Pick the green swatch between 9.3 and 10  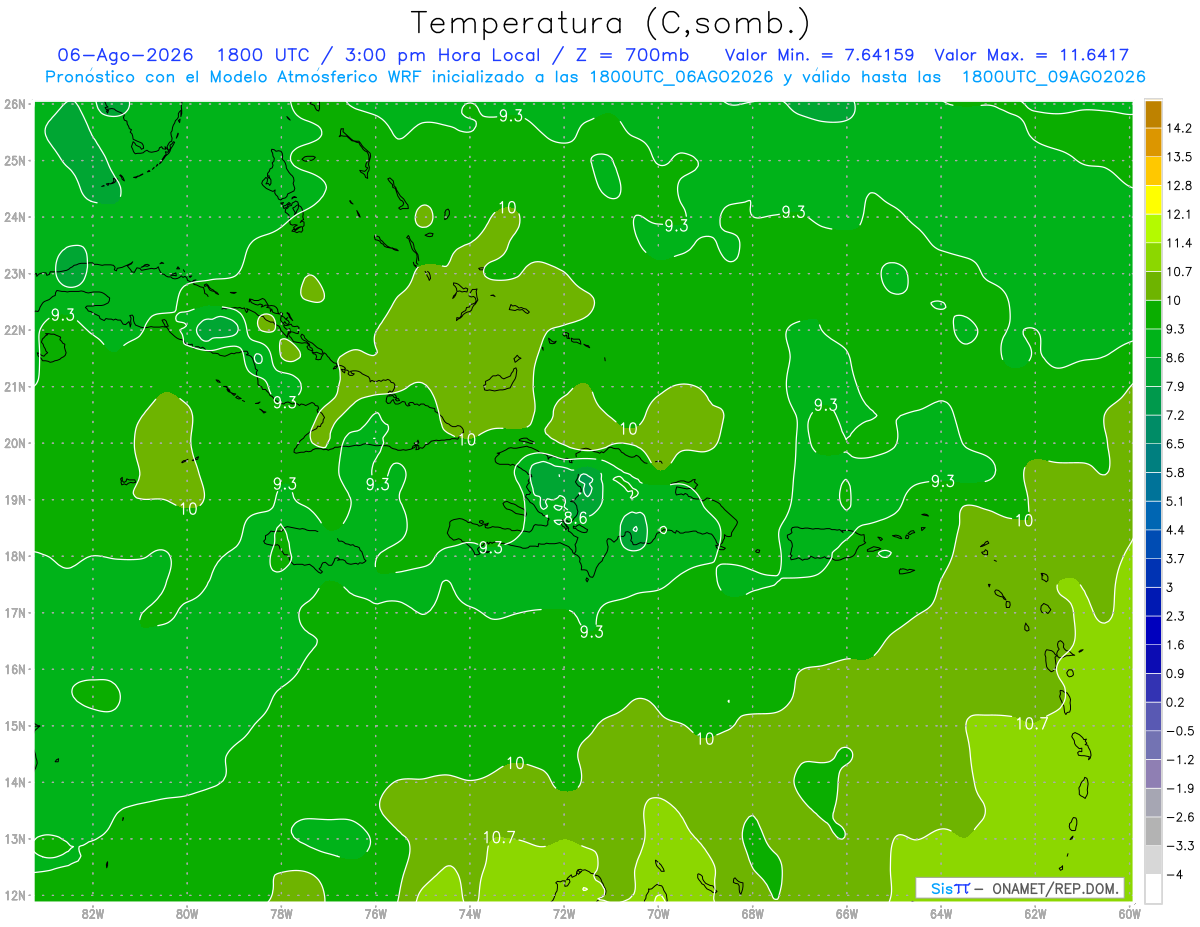click(x=1153, y=314)
